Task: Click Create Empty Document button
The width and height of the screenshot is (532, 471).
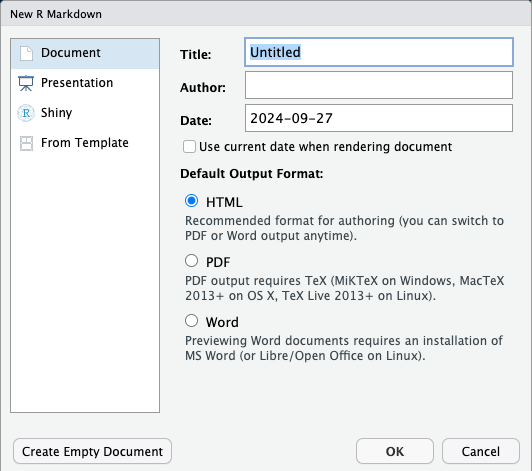Action: point(92,451)
